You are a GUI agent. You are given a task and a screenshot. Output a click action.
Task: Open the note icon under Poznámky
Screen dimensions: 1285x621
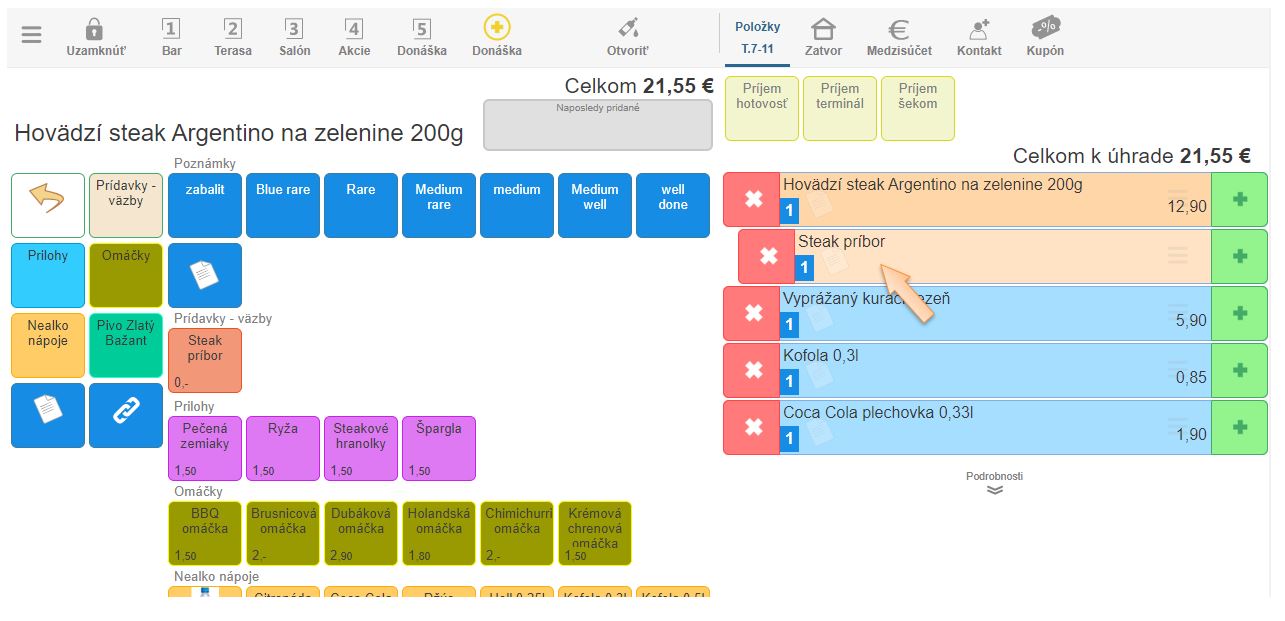[204, 275]
